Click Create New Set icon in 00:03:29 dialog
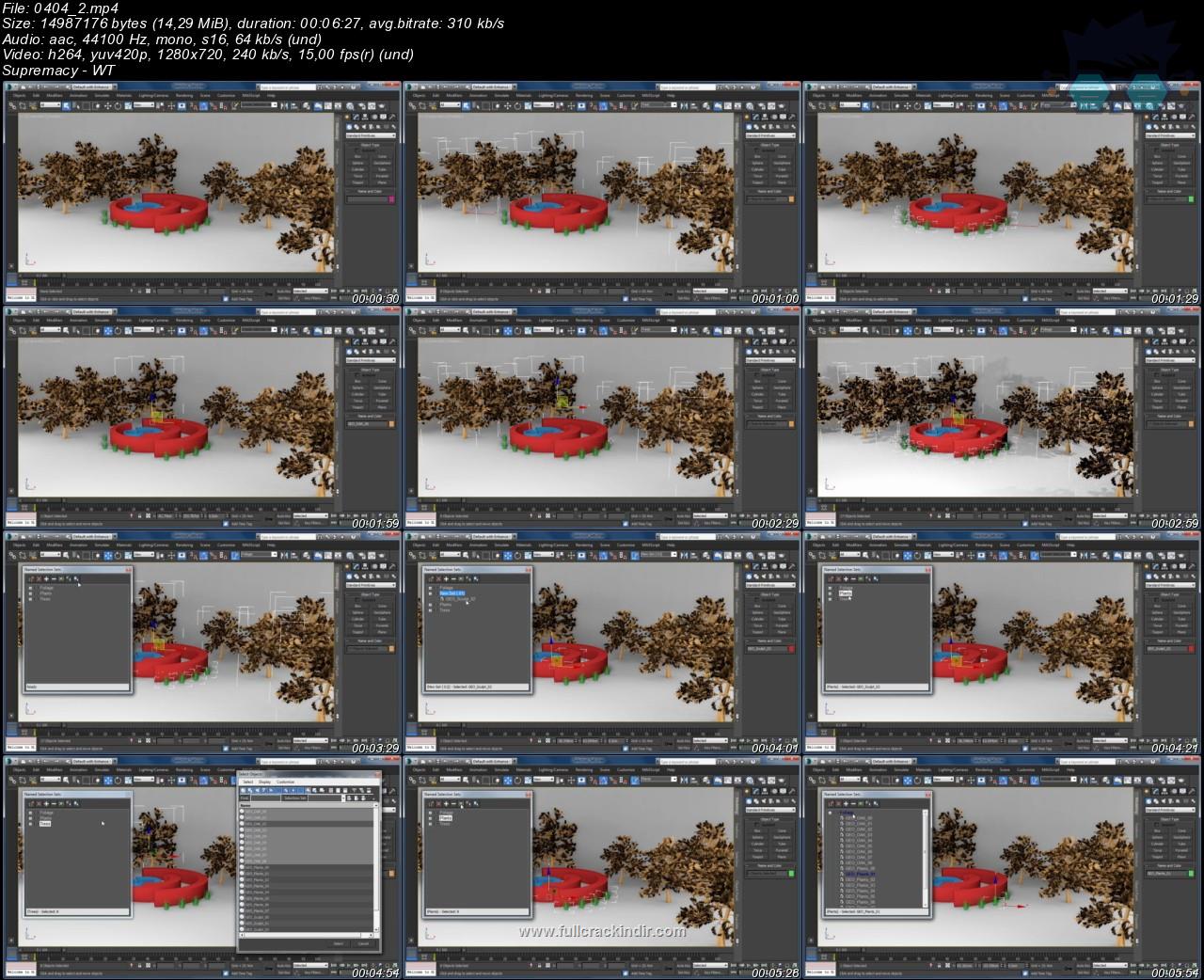 pos(31,578)
